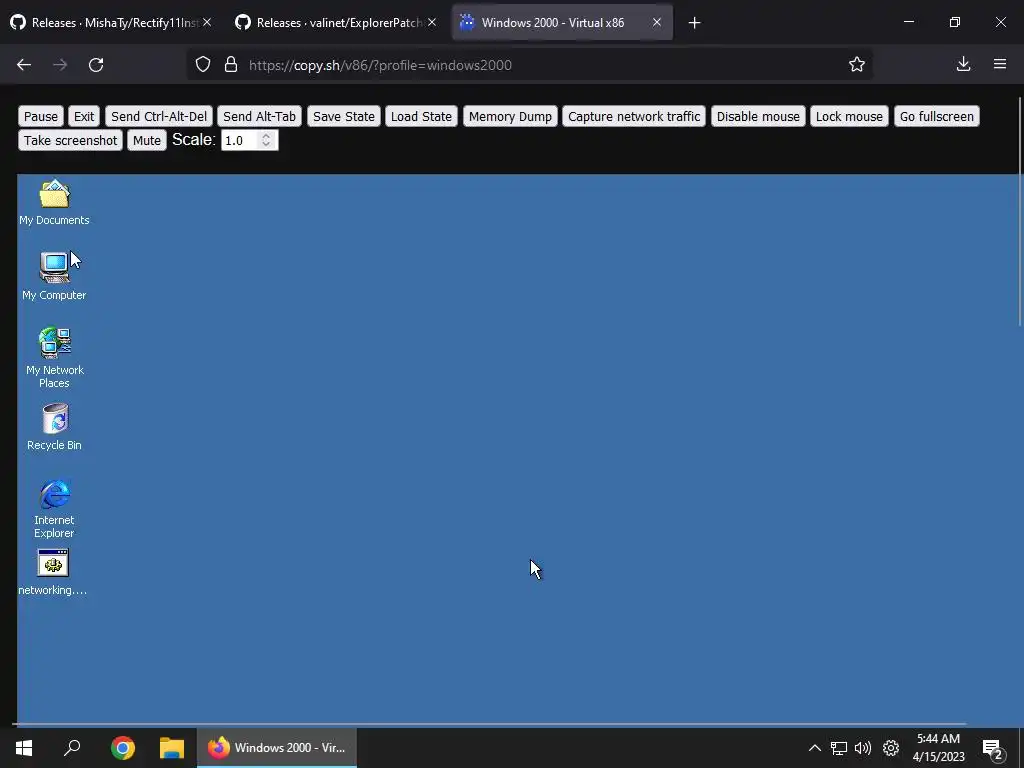Open the Firefox hamburger application menu
Image resolution: width=1024 pixels, height=768 pixels.
coord(1000,64)
